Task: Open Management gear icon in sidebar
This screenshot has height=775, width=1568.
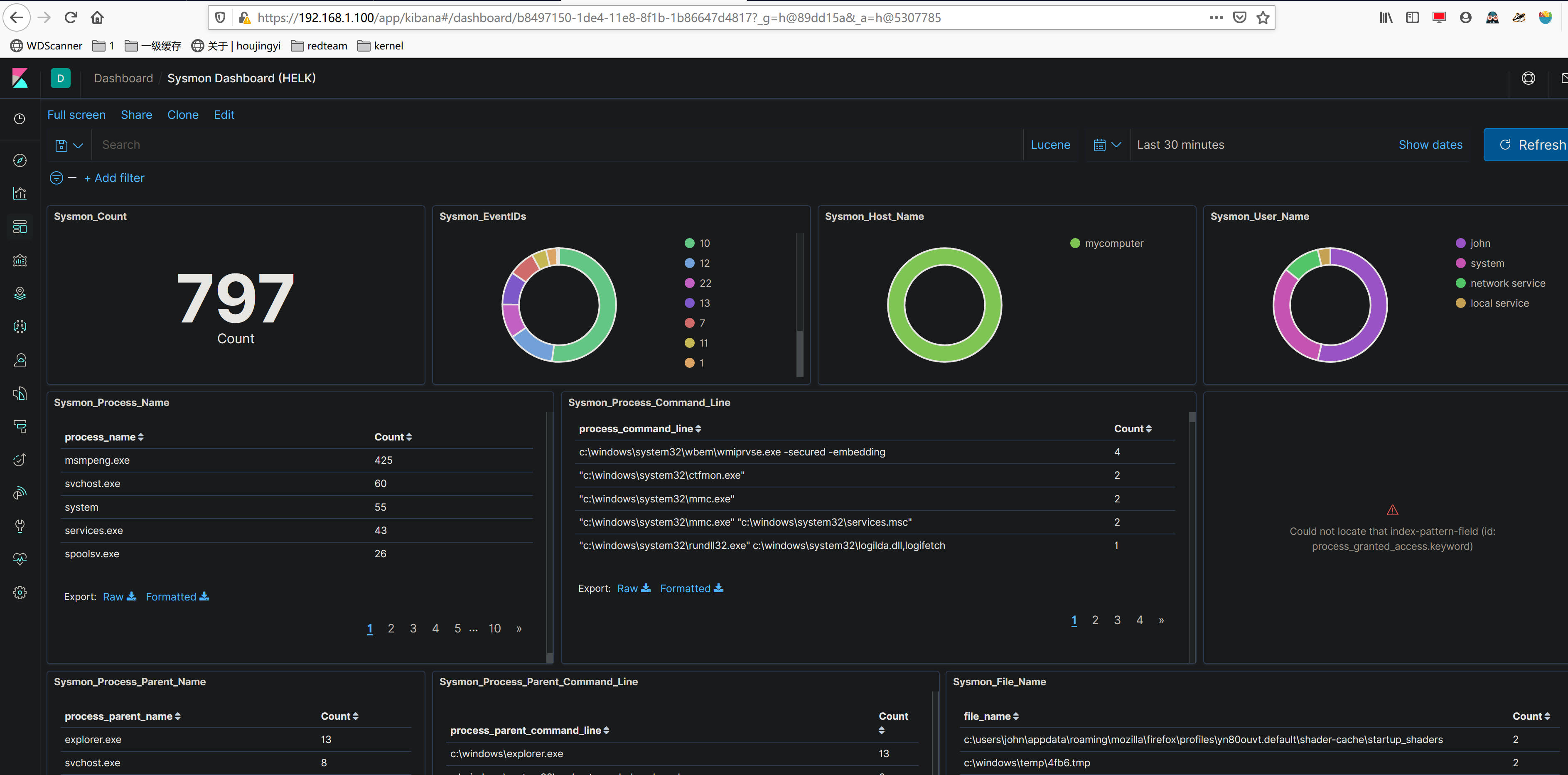Action: click(20, 592)
